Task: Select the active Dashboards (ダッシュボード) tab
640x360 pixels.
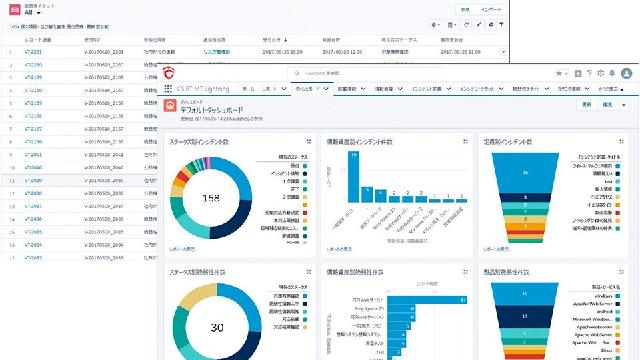Action: point(307,89)
